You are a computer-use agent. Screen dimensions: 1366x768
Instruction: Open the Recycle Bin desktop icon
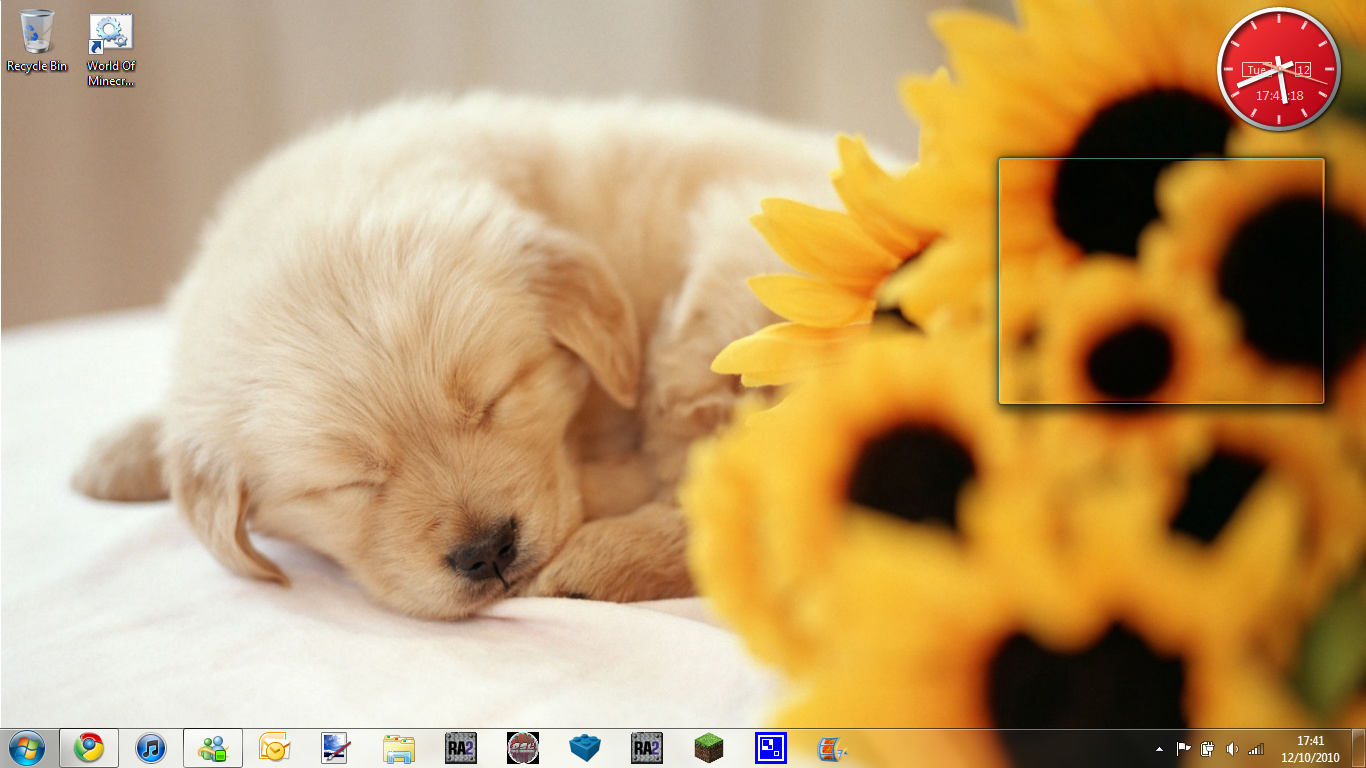click(x=37, y=40)
